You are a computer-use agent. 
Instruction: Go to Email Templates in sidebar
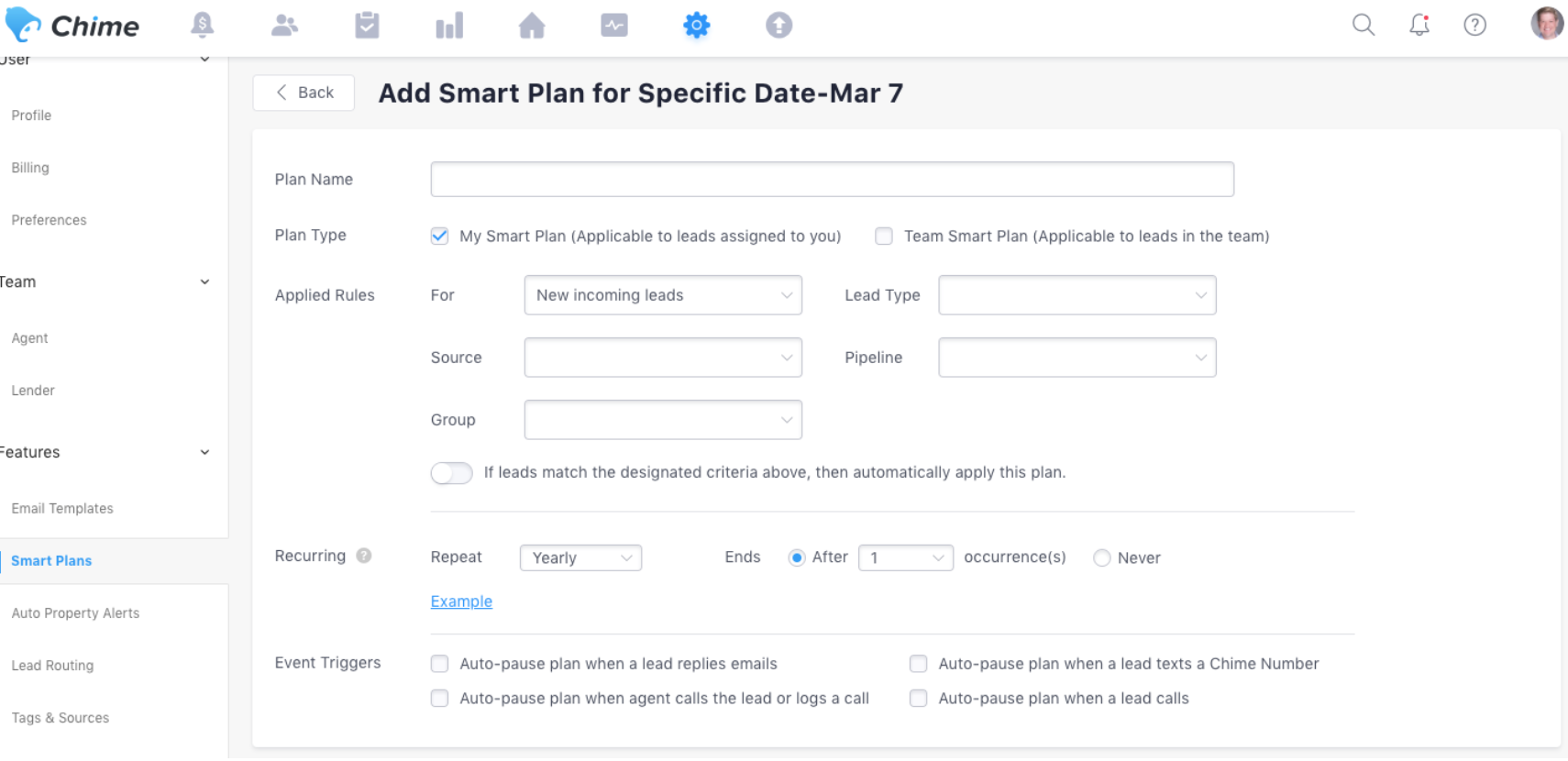pos(62,509)
